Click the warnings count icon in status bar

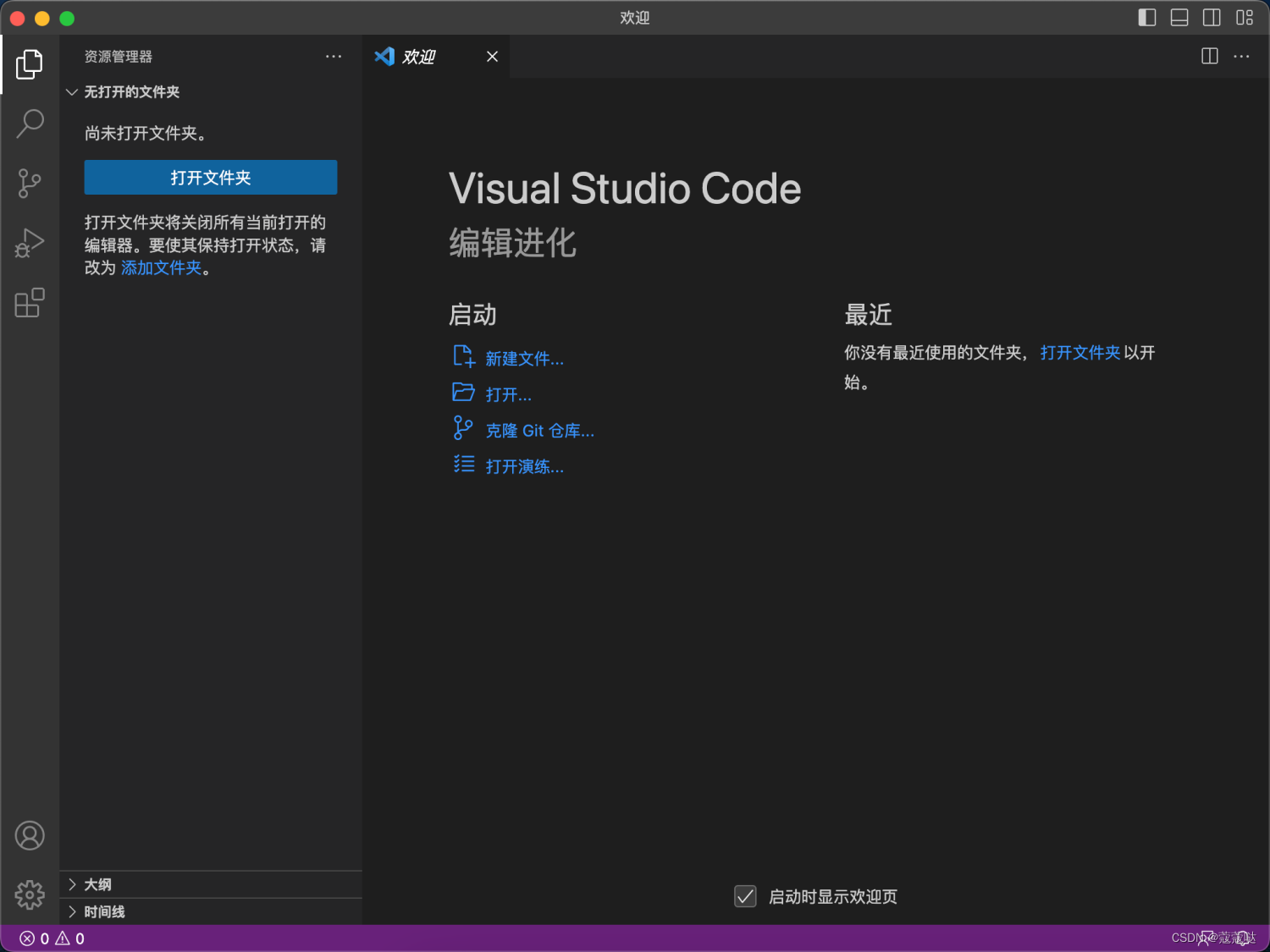click(x=63, y=938)
